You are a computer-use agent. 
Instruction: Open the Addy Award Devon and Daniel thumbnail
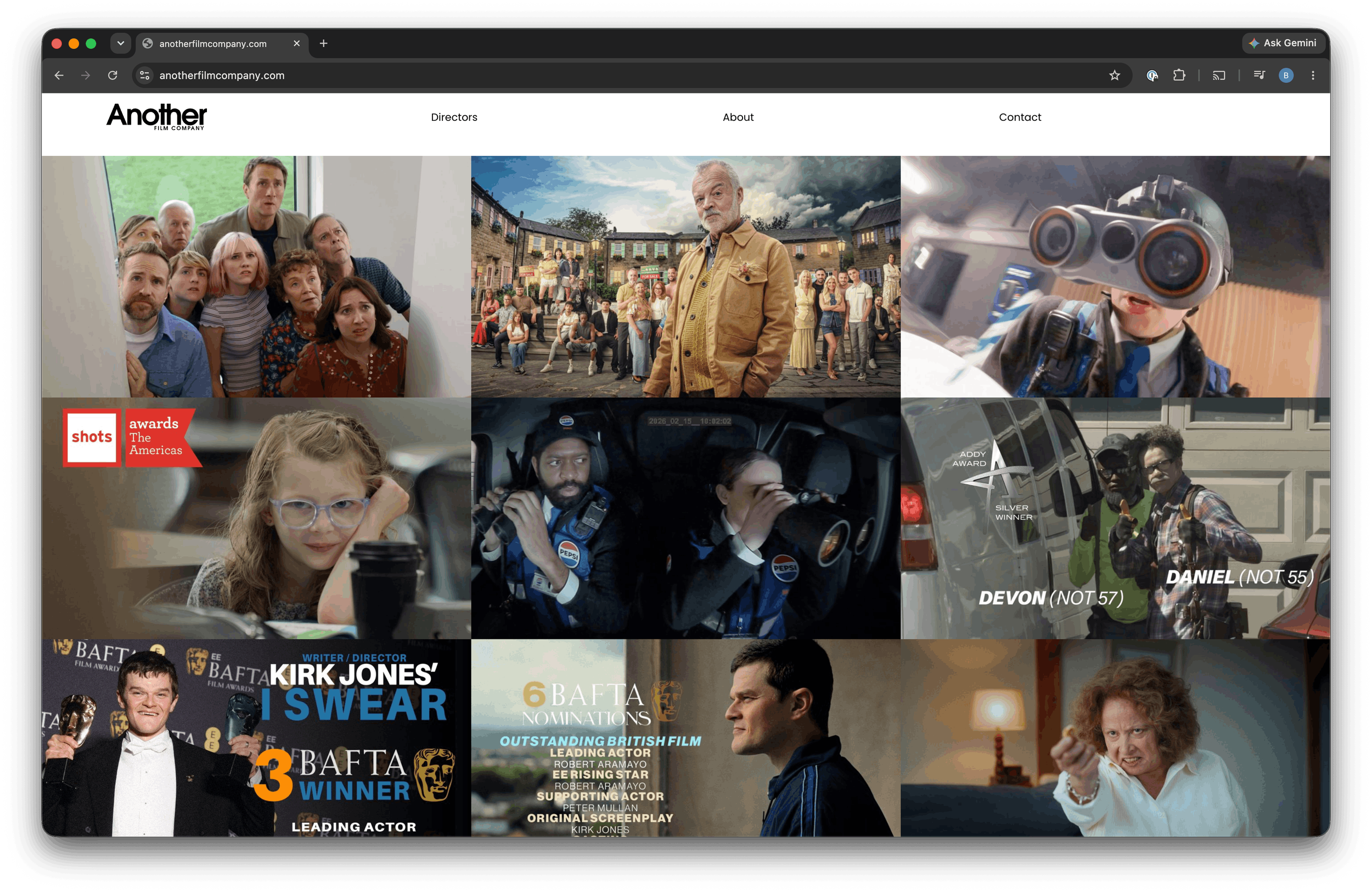click(1116, 518)
